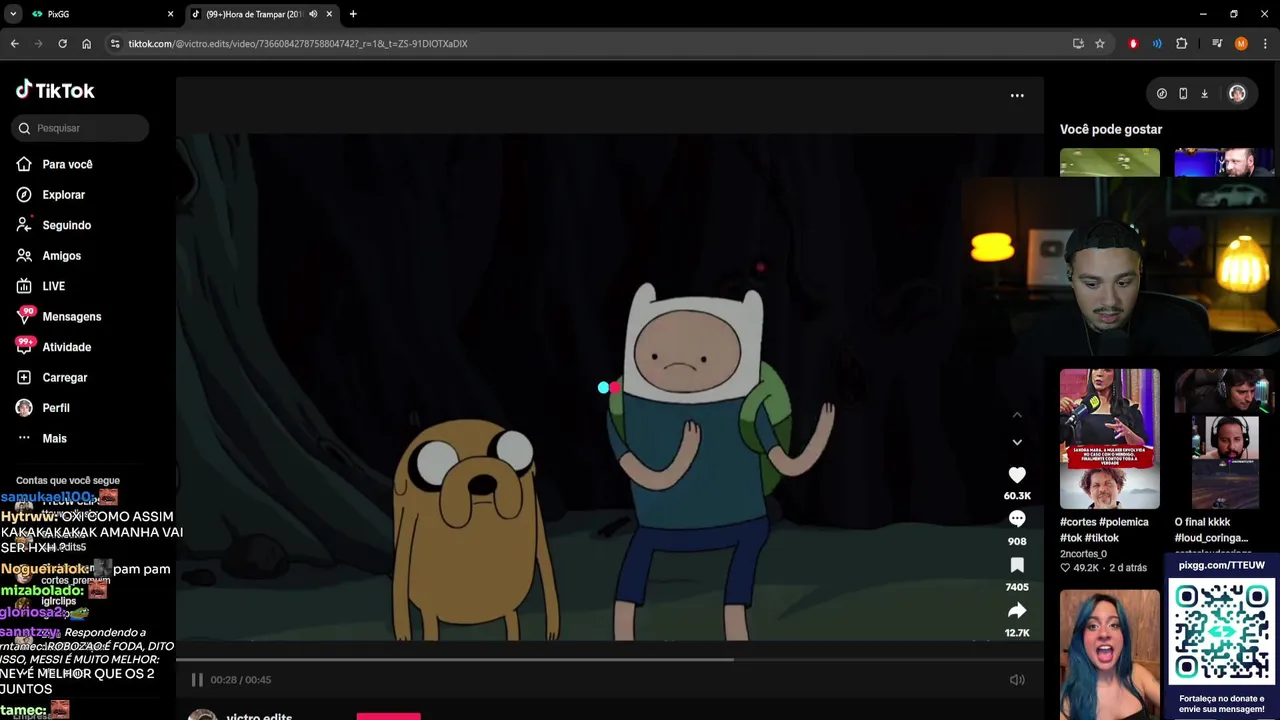Open the Chrome three-dot menu

1266,44
